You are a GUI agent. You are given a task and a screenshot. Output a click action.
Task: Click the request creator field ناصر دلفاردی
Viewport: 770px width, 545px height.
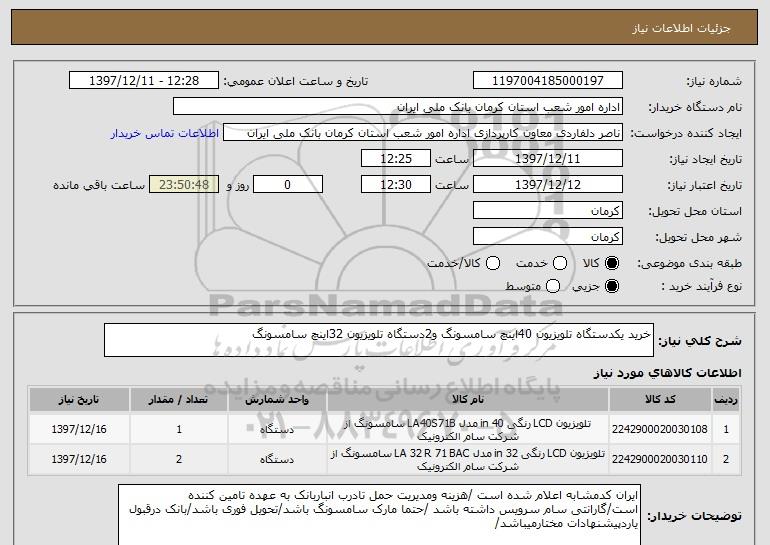(x=423, y=133)
